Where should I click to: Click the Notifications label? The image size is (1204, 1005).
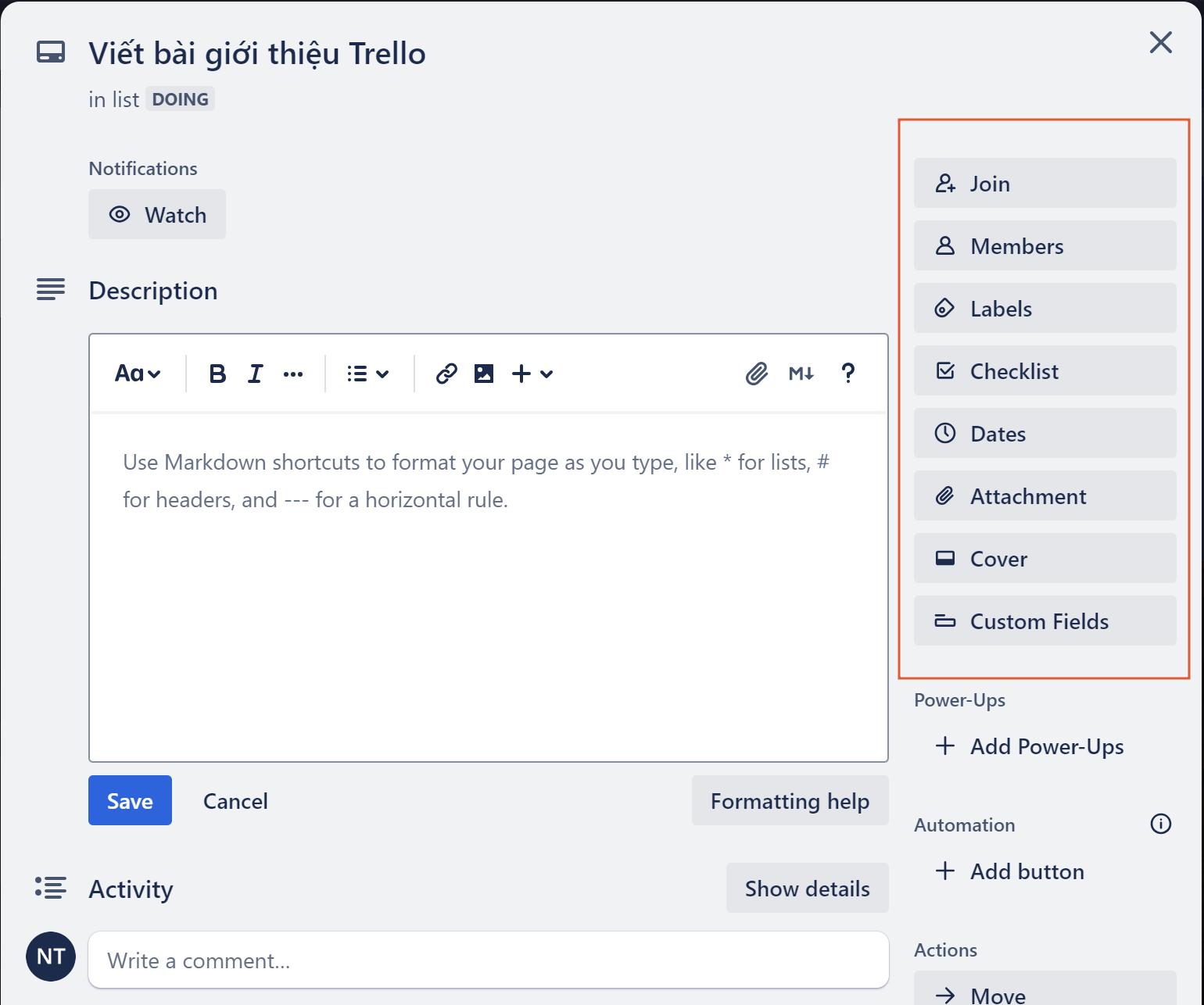[x=143, y=168]
